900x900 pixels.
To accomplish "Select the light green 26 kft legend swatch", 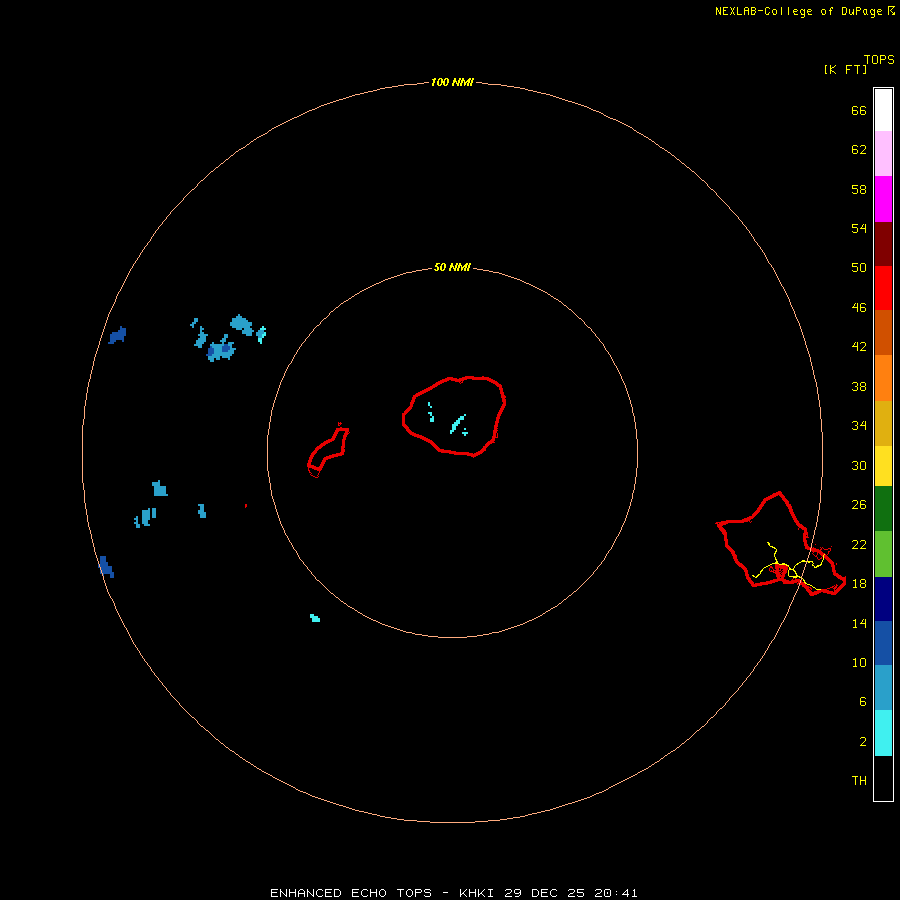I will coord(883,554).
